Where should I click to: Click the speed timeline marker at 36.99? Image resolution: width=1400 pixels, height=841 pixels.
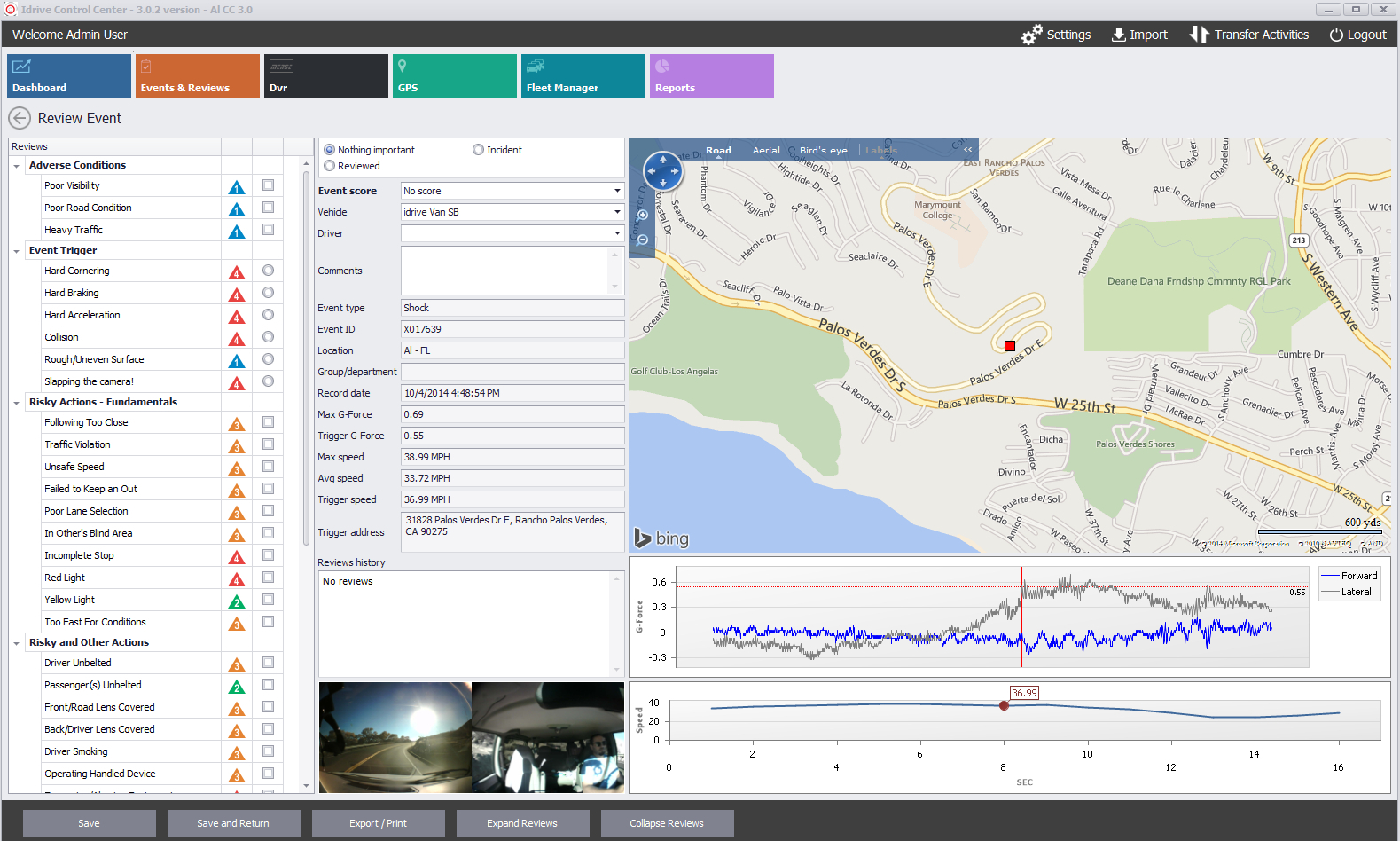pos(1004,706)
